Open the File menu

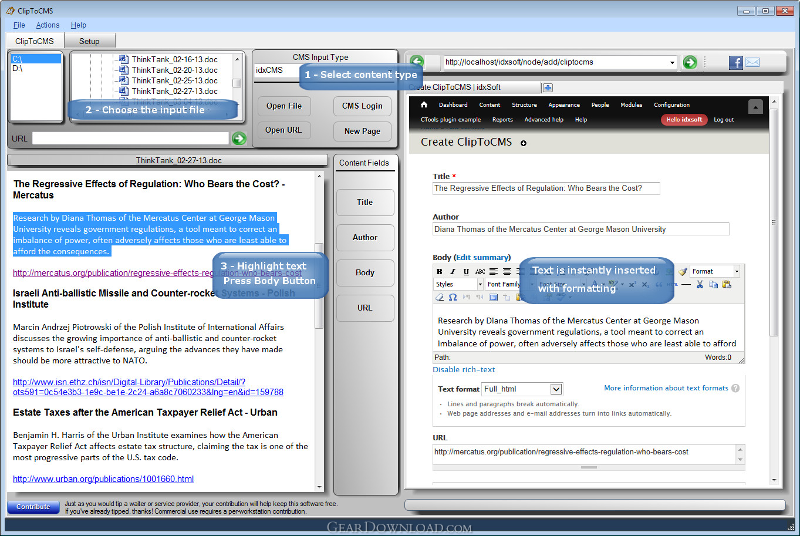click(x=19, y=25)
